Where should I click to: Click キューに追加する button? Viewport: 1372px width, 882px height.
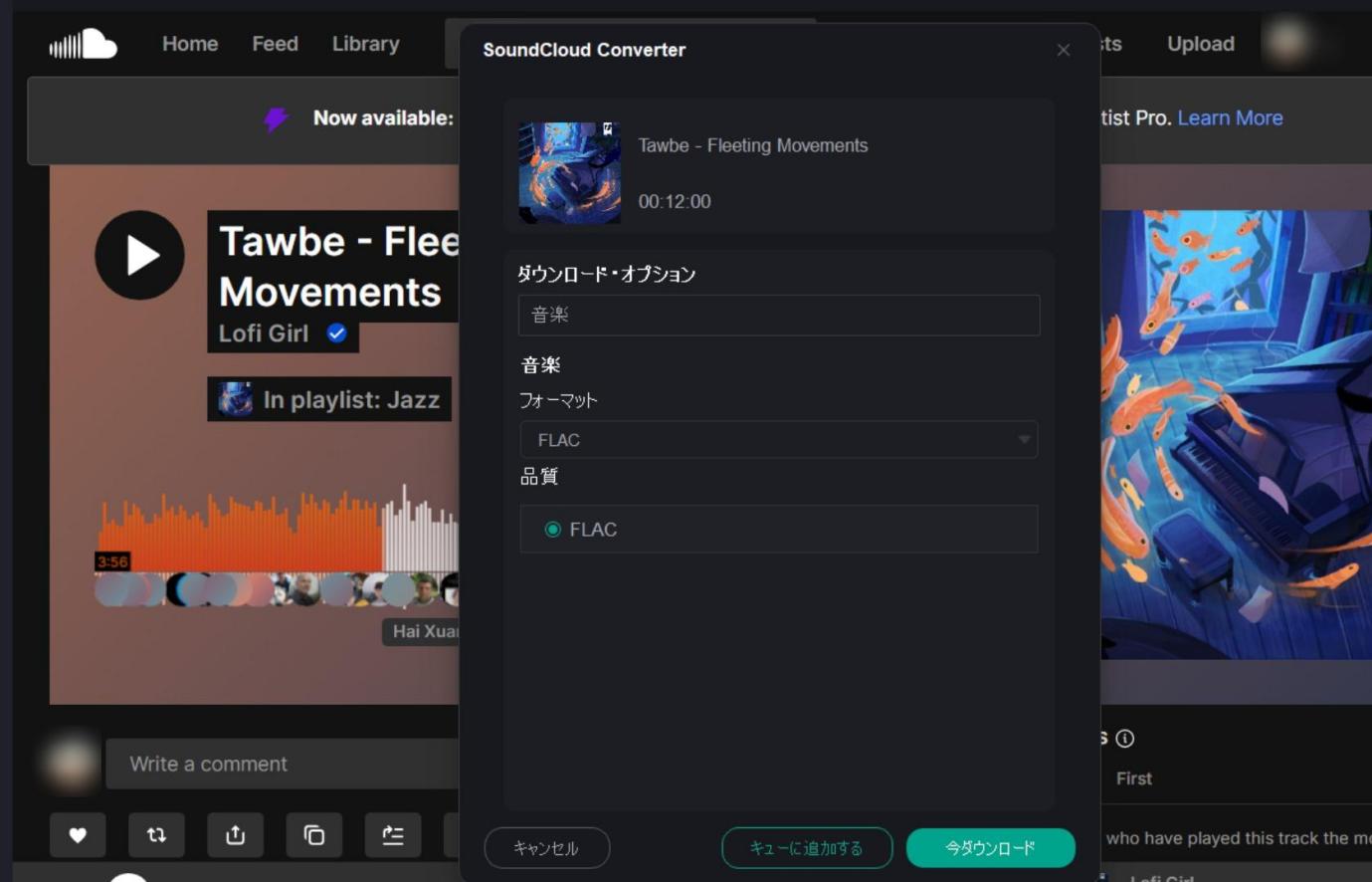pyautogui.click(x=807, y=848)
